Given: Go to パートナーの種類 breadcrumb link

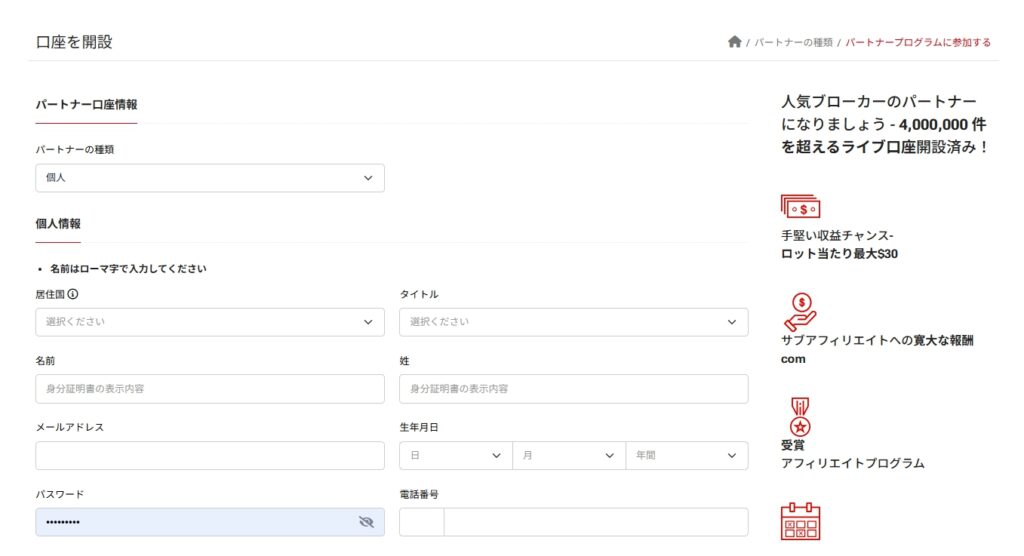Looking at the screenshot, I should (793, 43).
